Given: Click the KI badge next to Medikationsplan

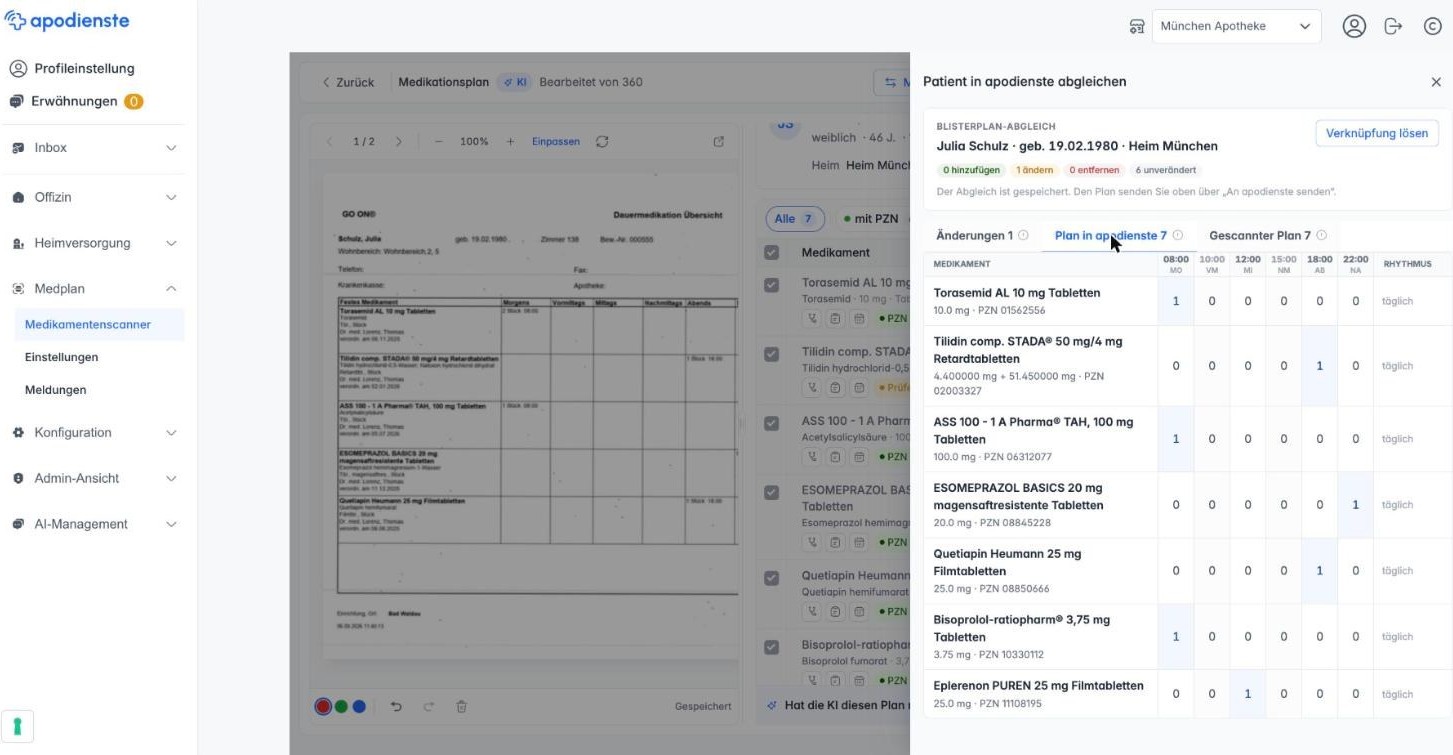Looking at the screenshot, I should 514,82.
